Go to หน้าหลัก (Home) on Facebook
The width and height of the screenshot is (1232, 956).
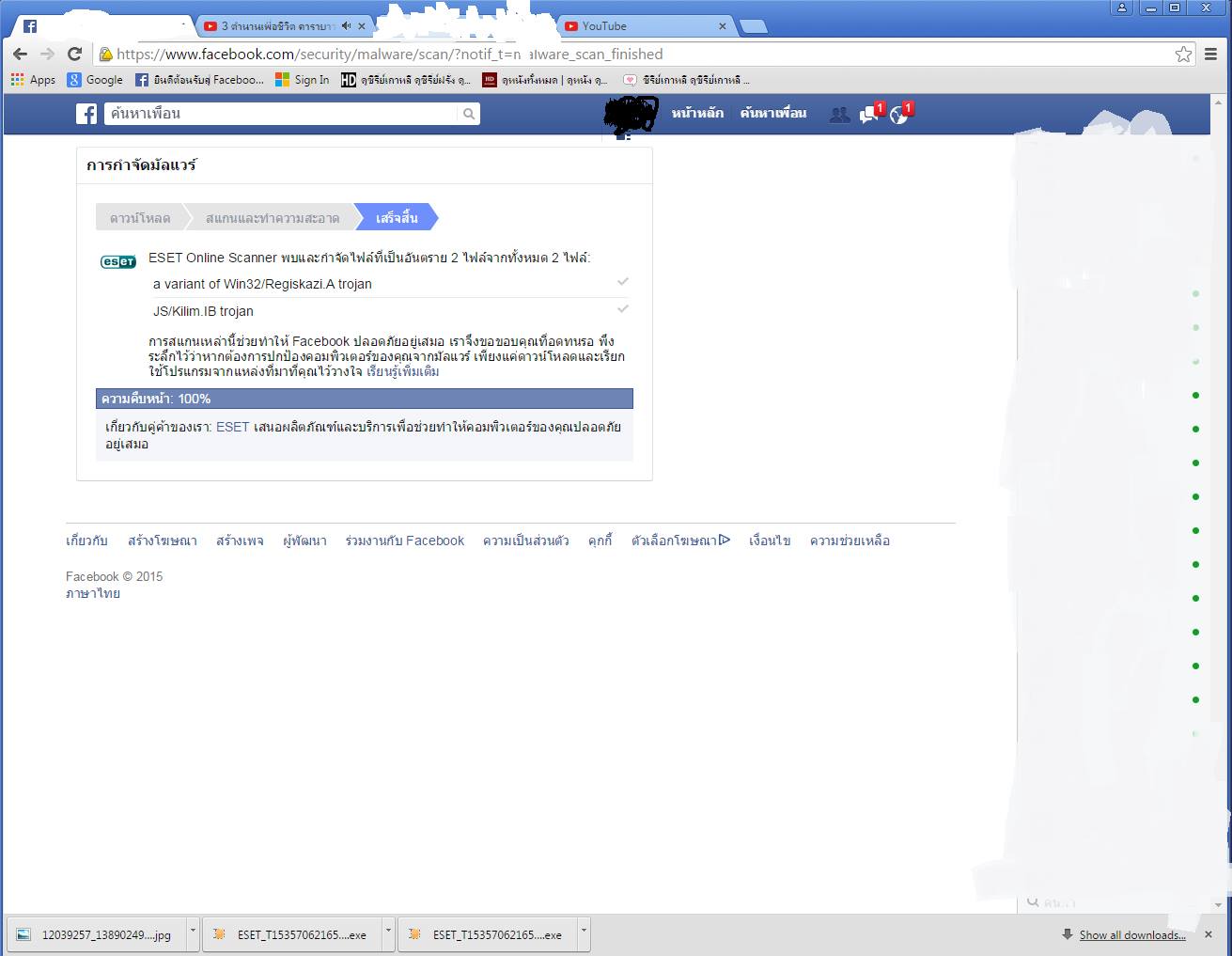pyautogui.click(x=697, y=113)
